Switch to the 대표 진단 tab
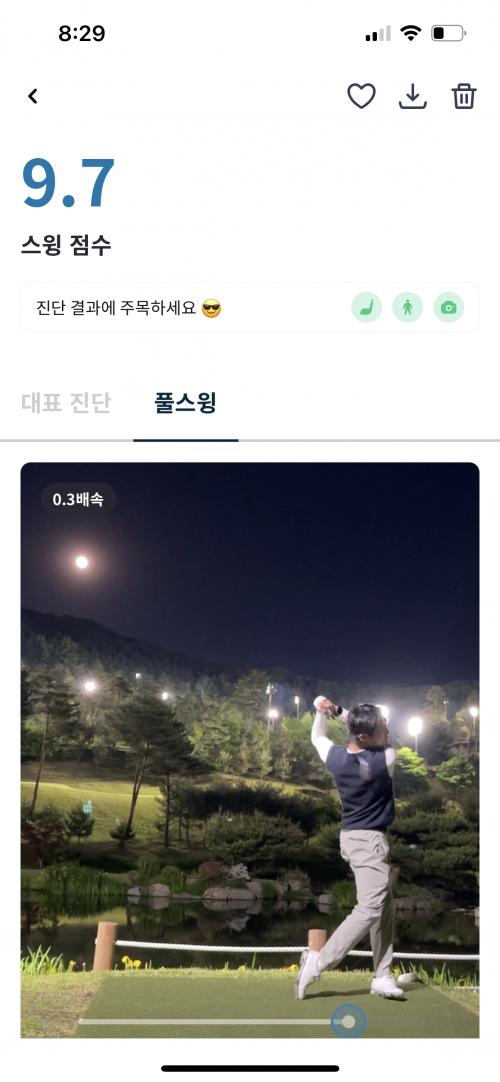This screenshot has width=500, height=1082. pos(66,403)
